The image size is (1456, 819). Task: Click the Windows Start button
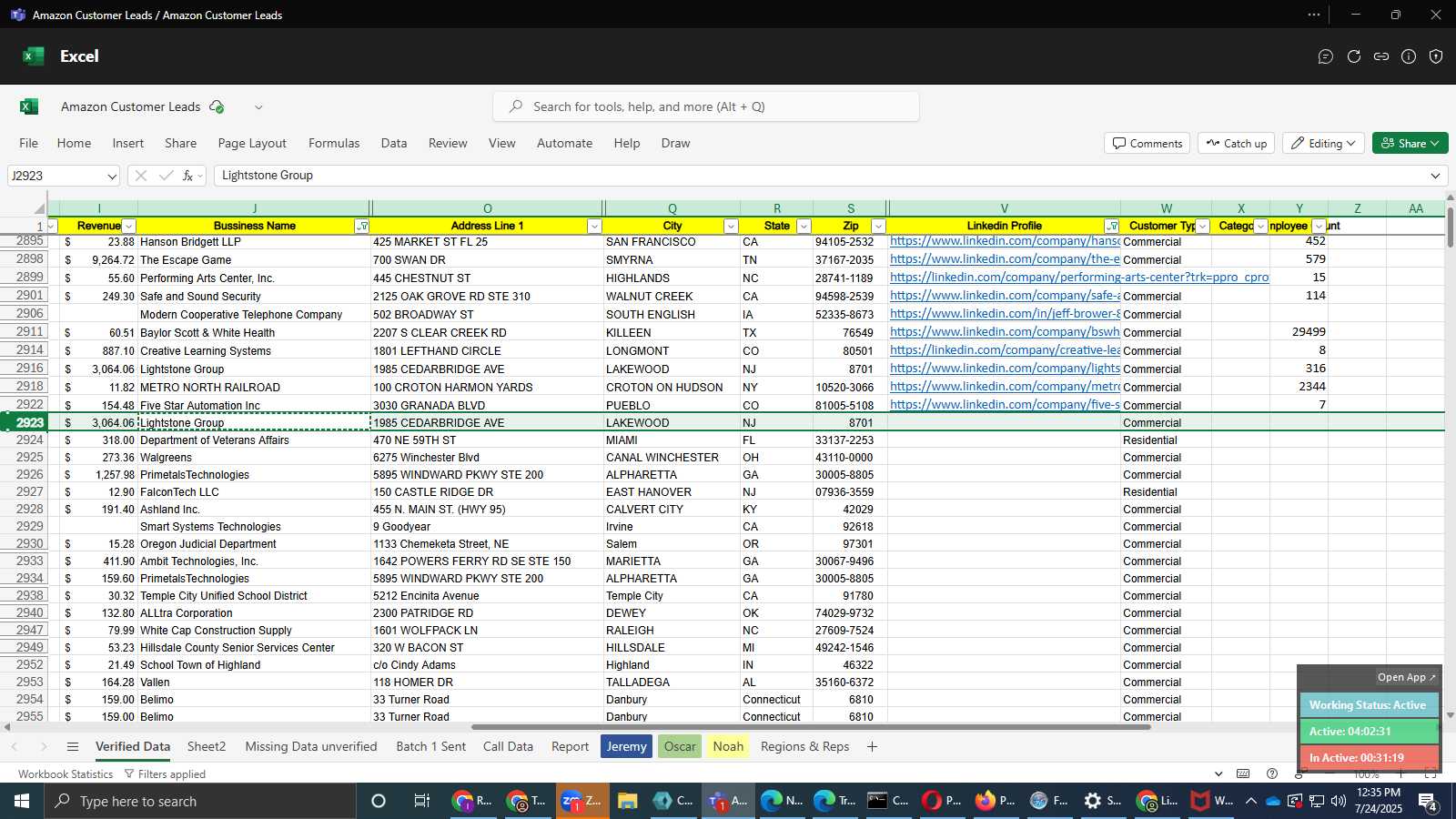[22, 801]
